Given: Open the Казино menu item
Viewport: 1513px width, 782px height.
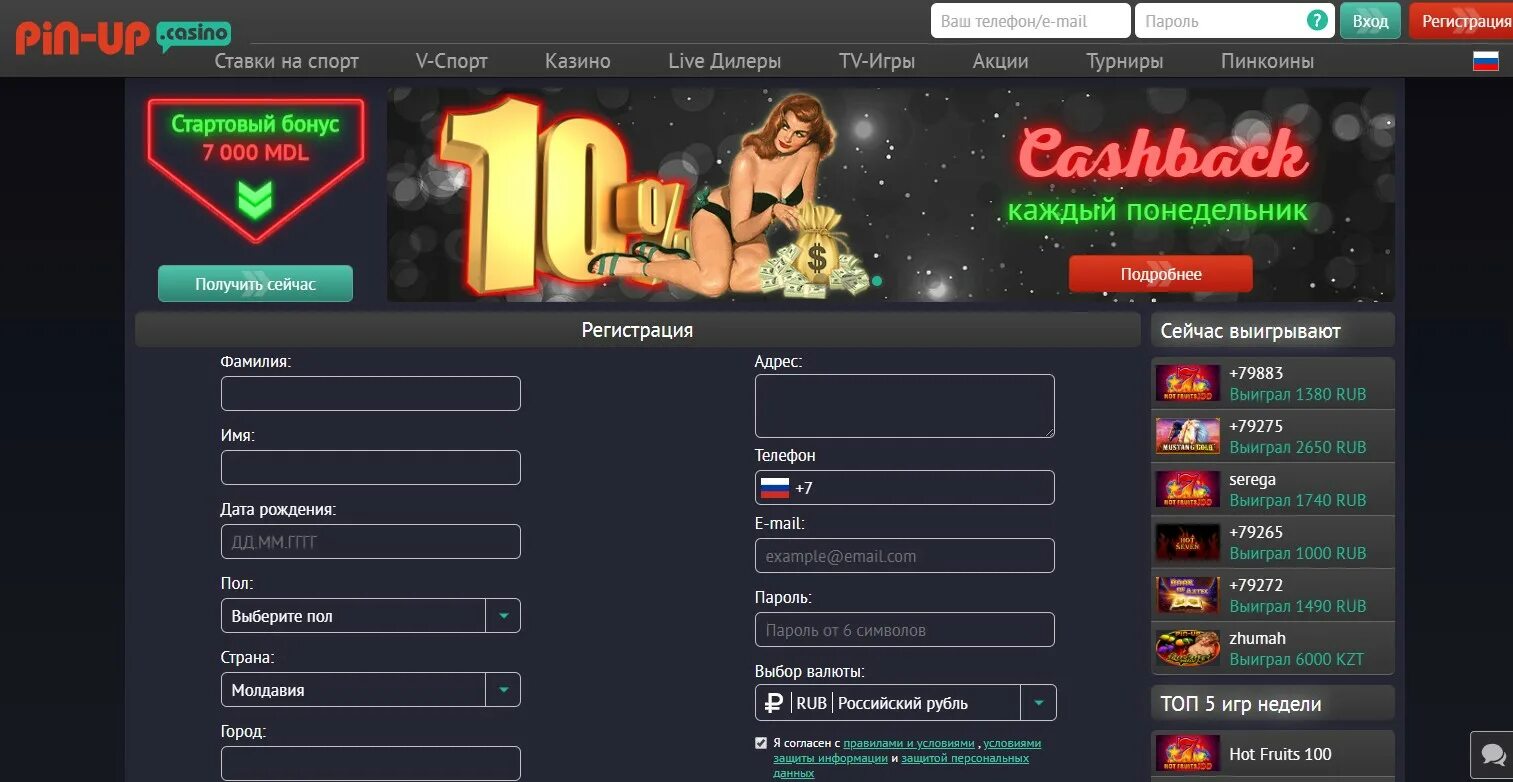Looking at the screenshot, I should click(x=578, y=61).
